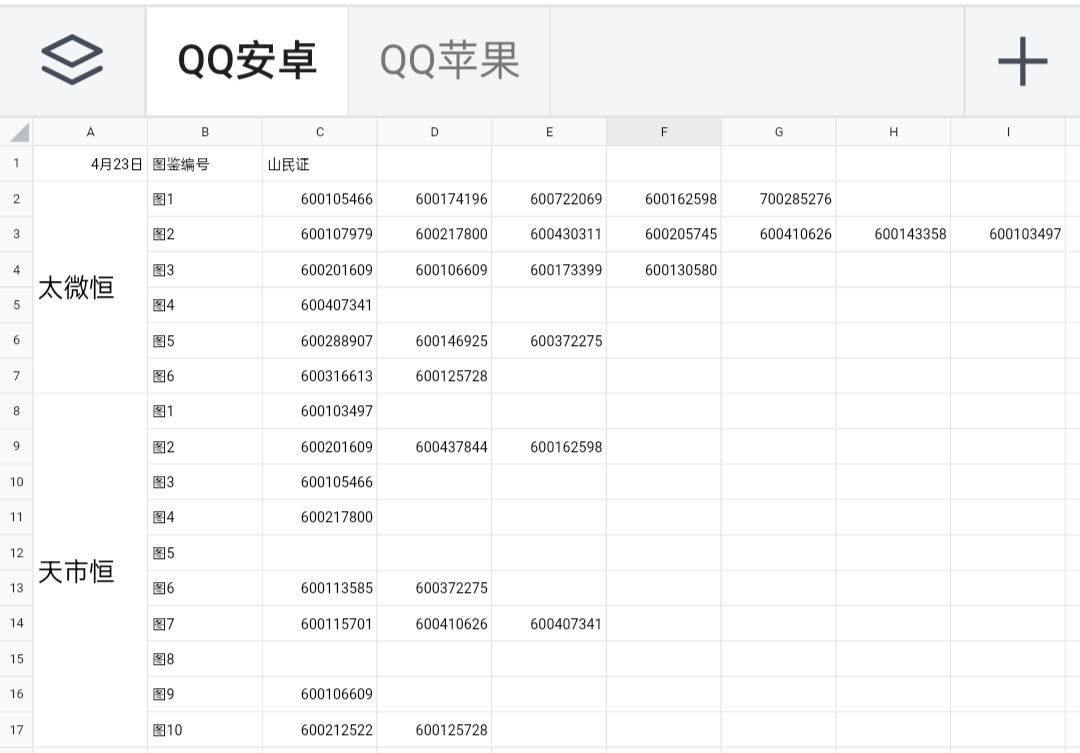Select column C header
Image resolution: width=1080 pixels, height=753 pixels.
[x=320, y=132]
